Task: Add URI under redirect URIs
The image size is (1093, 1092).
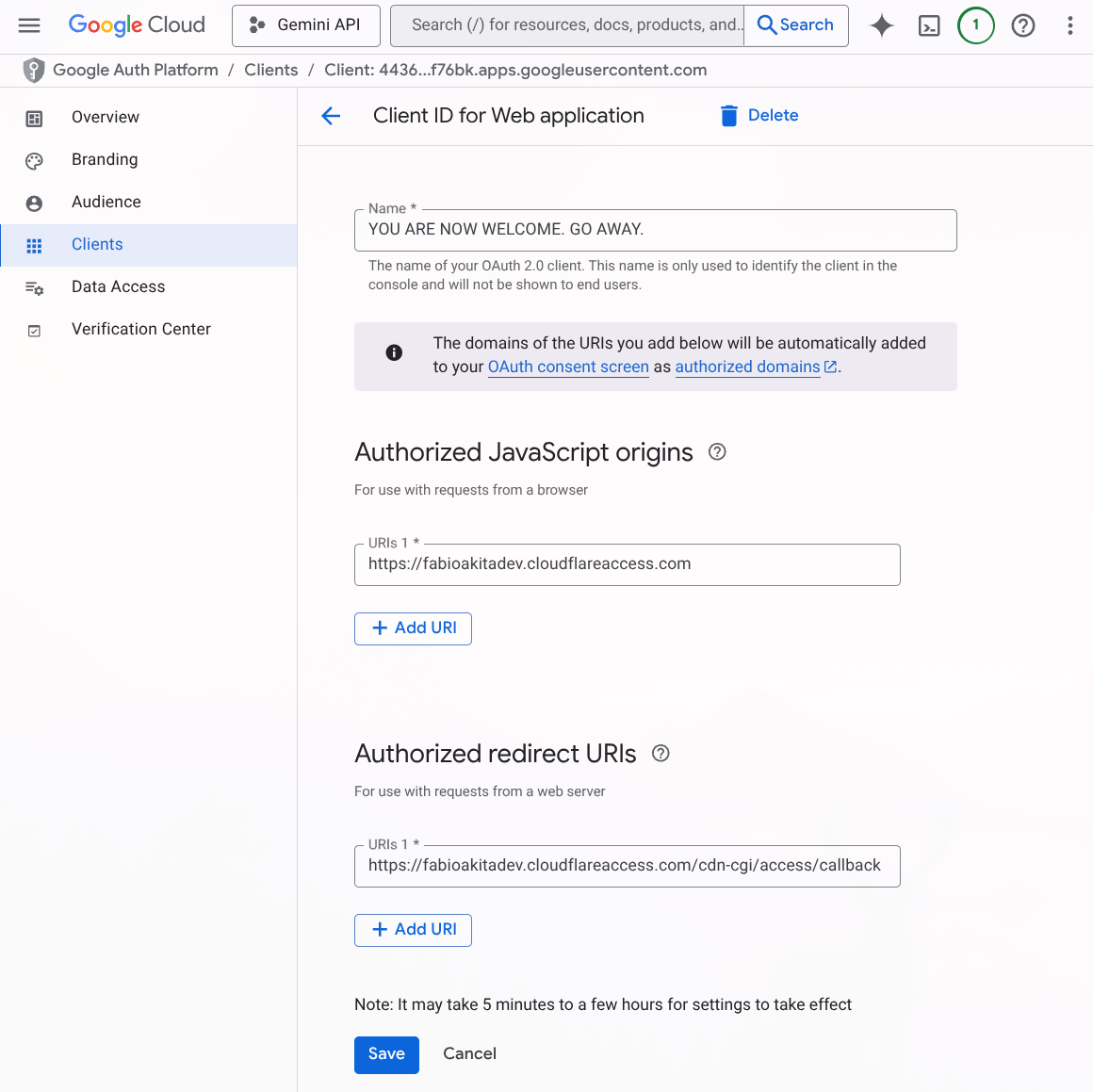Action: pyautogui.click(x=414, y=930)
